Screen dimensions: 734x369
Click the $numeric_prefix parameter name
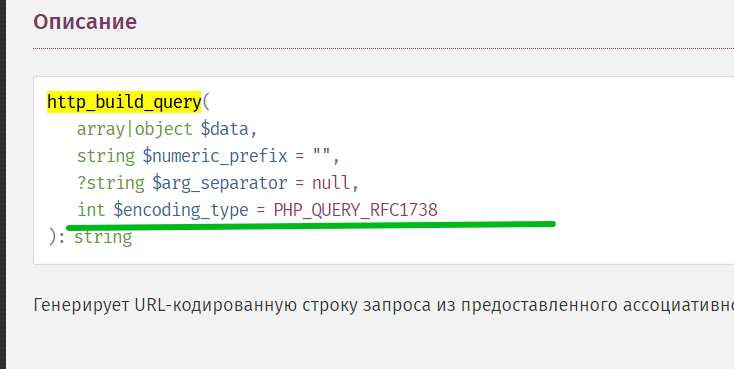pyautogui.click(x=215, y=156)
